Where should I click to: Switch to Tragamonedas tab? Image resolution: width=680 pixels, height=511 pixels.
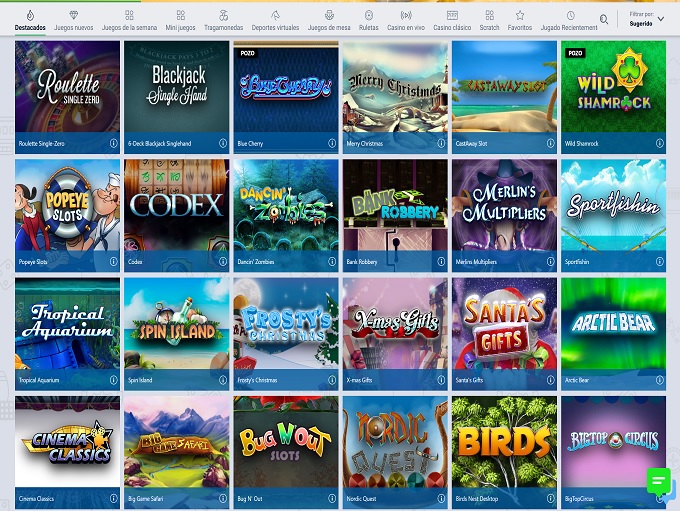pos(224,21)
